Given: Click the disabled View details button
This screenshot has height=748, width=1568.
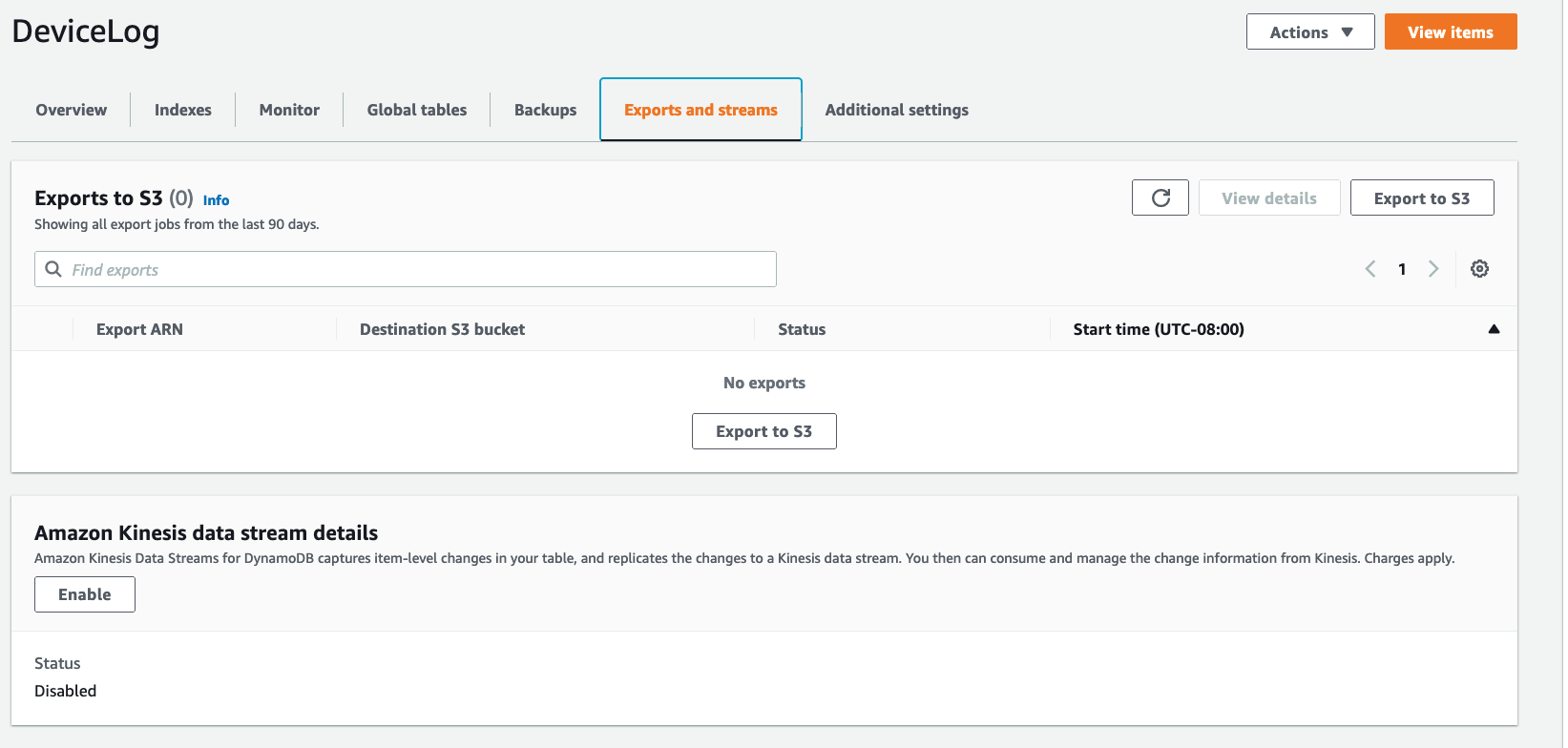Looking at the screenshot, I should point(1269,197).
